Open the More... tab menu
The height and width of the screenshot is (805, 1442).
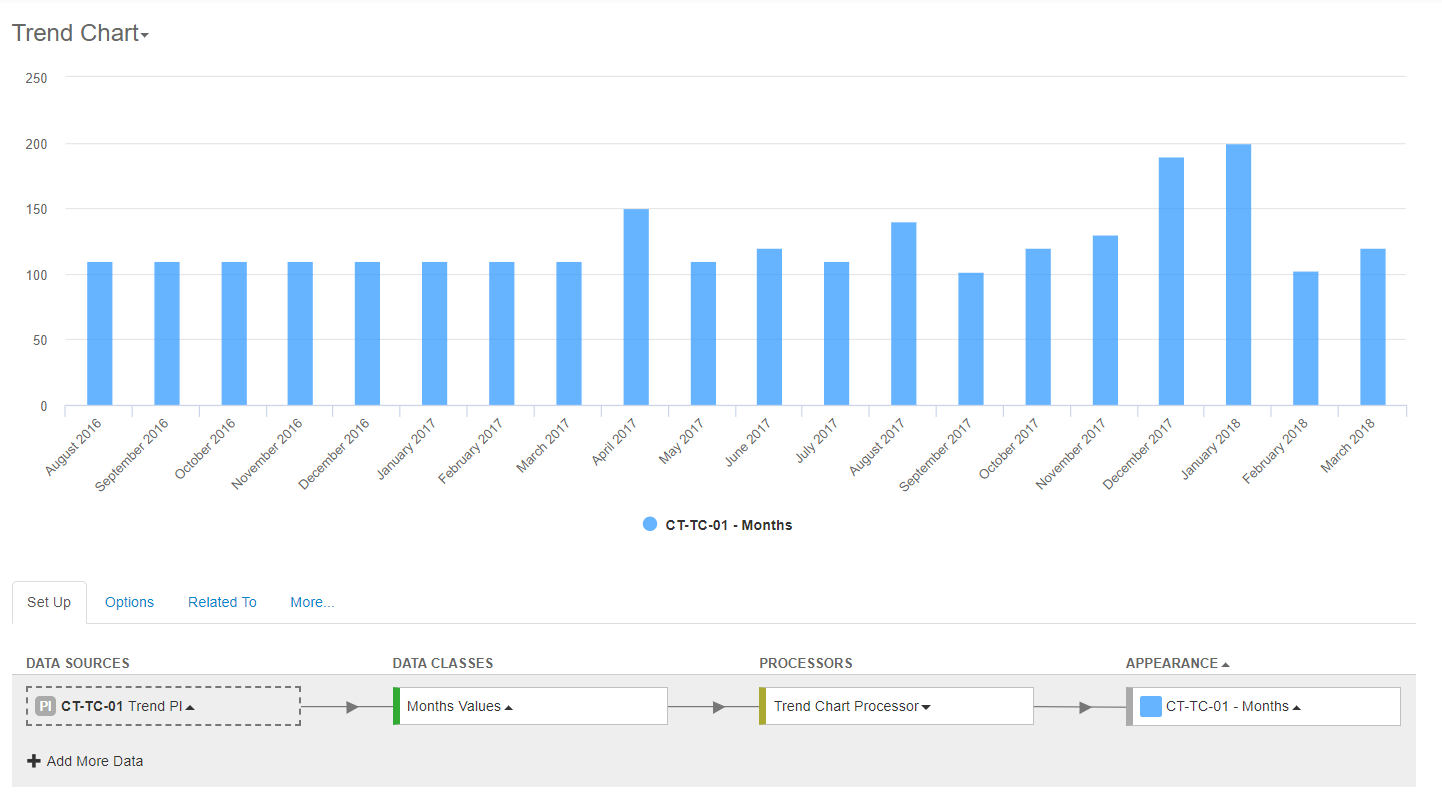312,602
